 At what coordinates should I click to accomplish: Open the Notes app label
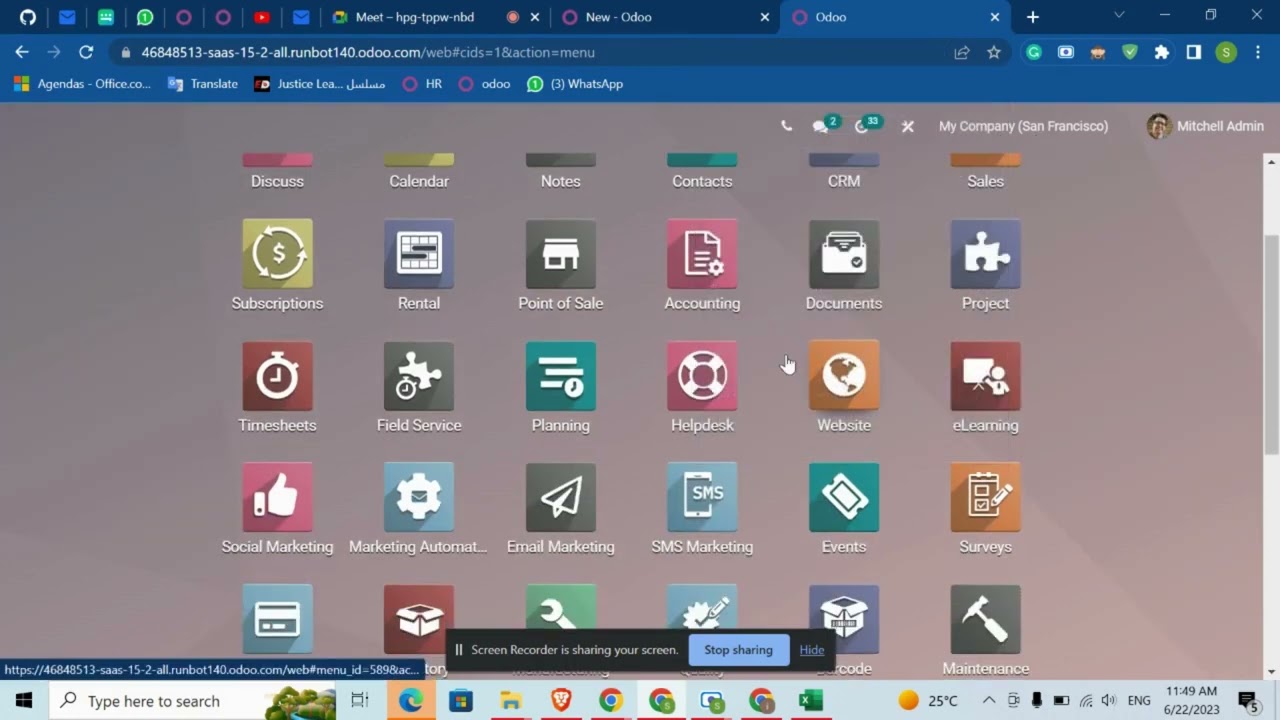point(561,181)
